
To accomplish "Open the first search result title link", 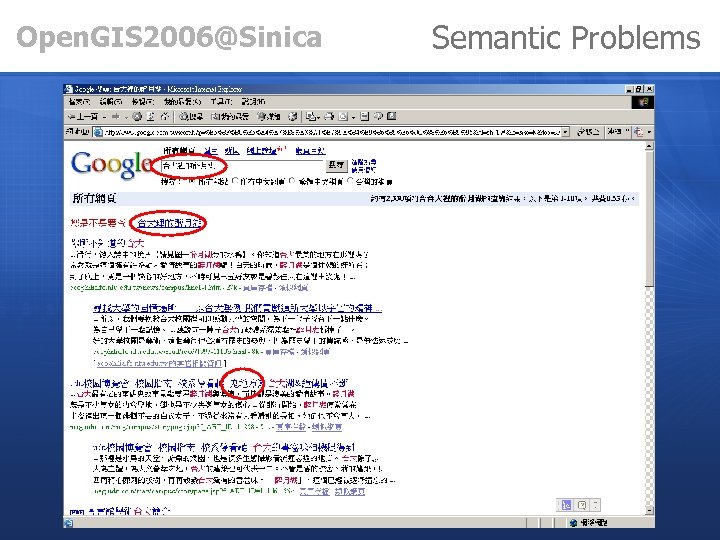I will click(x=107, y=243).
